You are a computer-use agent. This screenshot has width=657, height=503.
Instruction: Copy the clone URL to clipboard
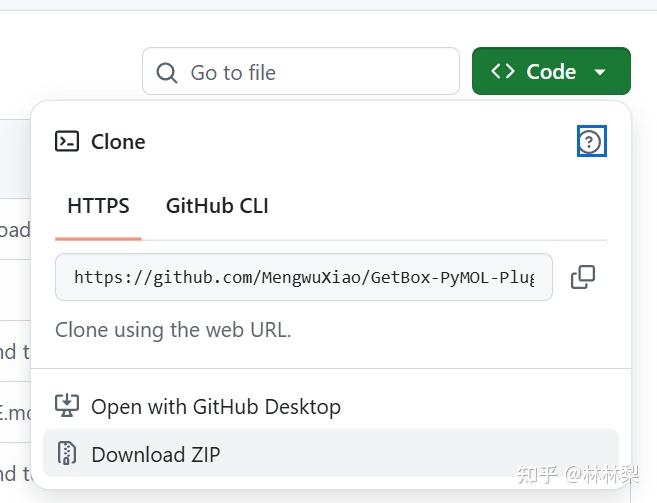[583, 277]
